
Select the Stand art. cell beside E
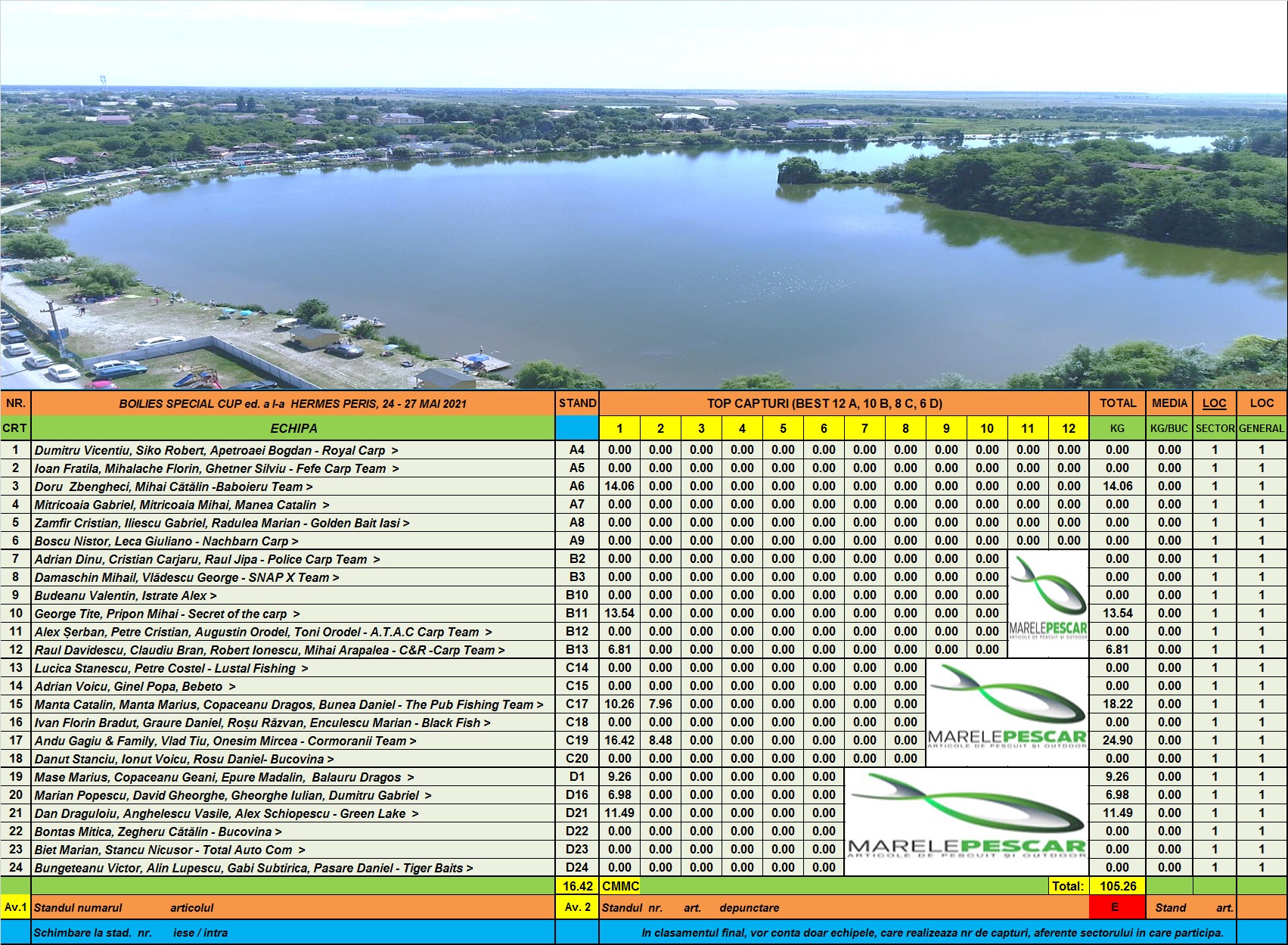point(1192,907)
